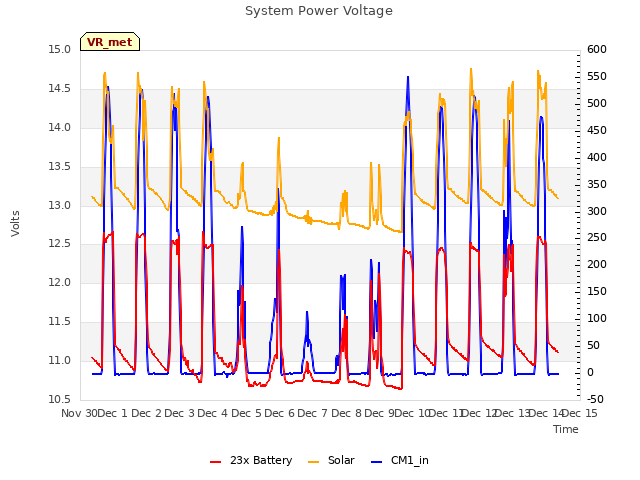Click the Dec 6 date tick label
The width and height of the screenshot is (640, 480).
280,413
